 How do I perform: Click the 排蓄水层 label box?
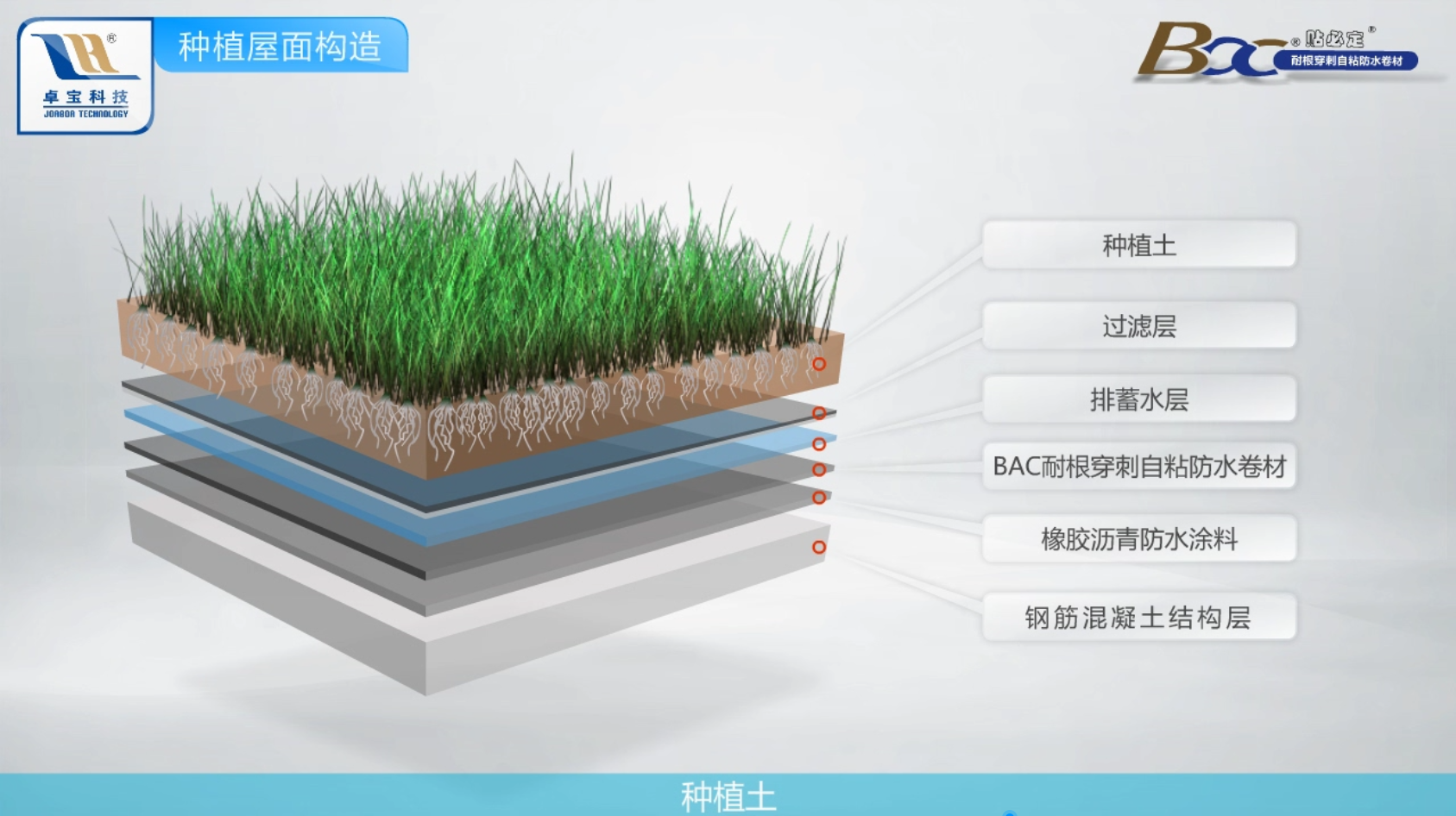tap(1138, 399)
